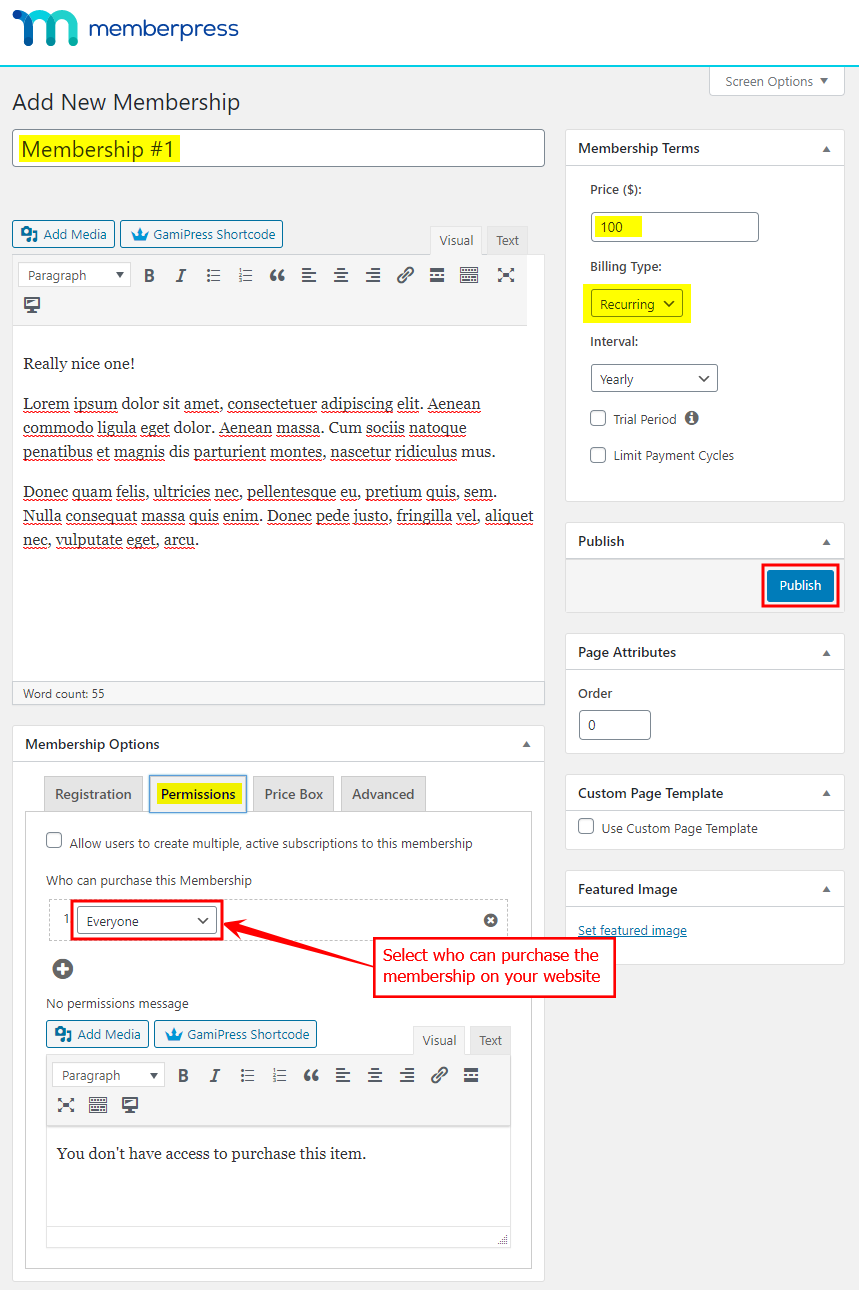Switch main editor to Visual tab
The height and width of the screenshot is (1290, 859).
point(456,240)
